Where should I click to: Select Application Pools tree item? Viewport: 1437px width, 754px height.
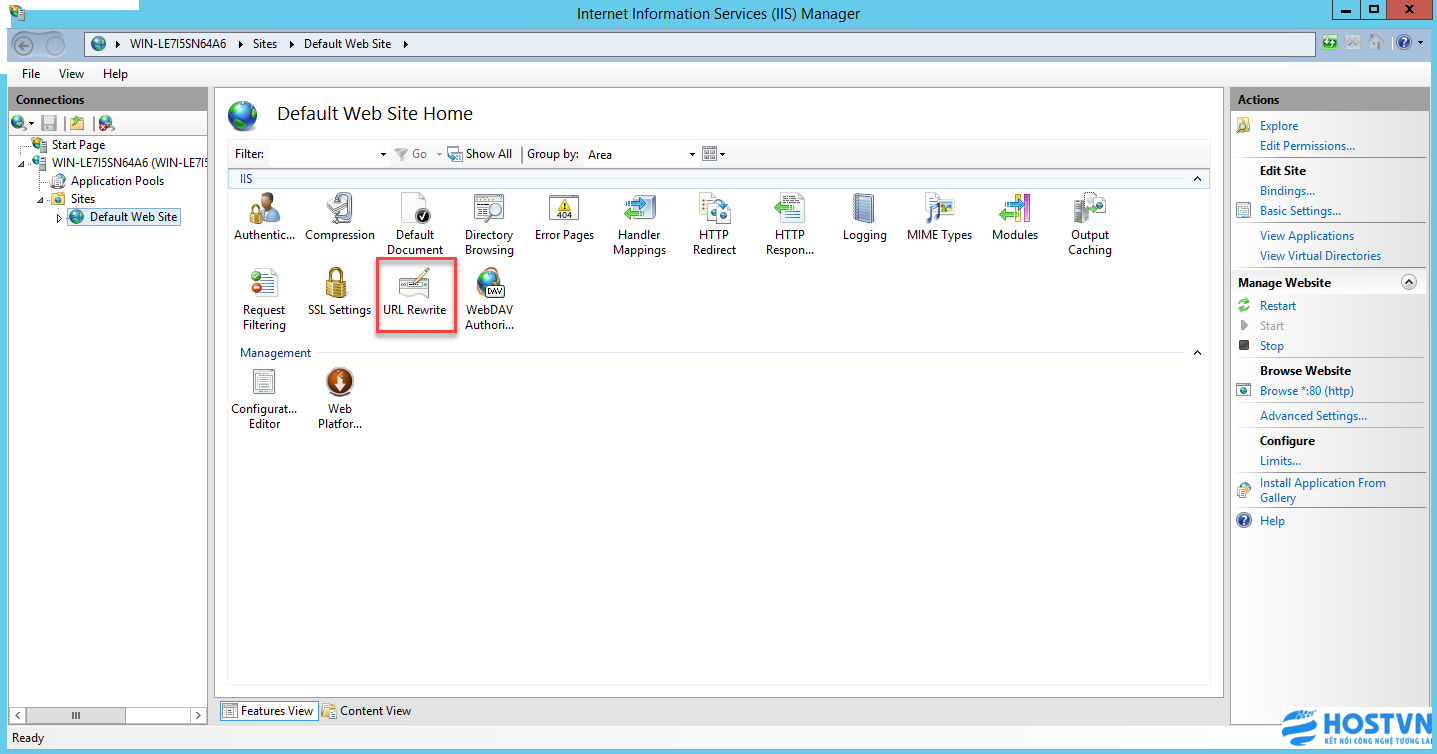click(x=117, y=181)
